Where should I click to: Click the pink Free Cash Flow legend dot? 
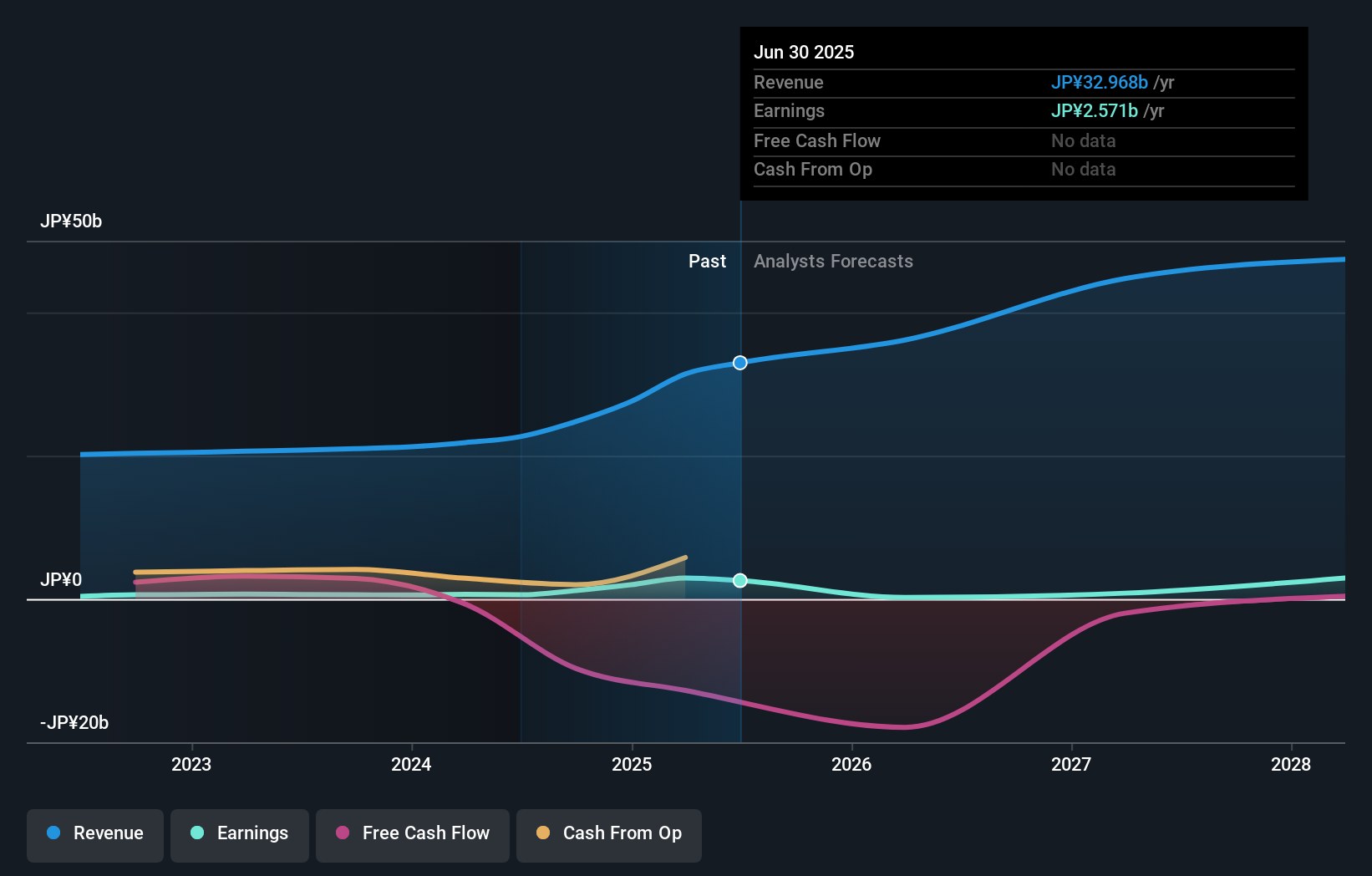(x=343, y=833)
